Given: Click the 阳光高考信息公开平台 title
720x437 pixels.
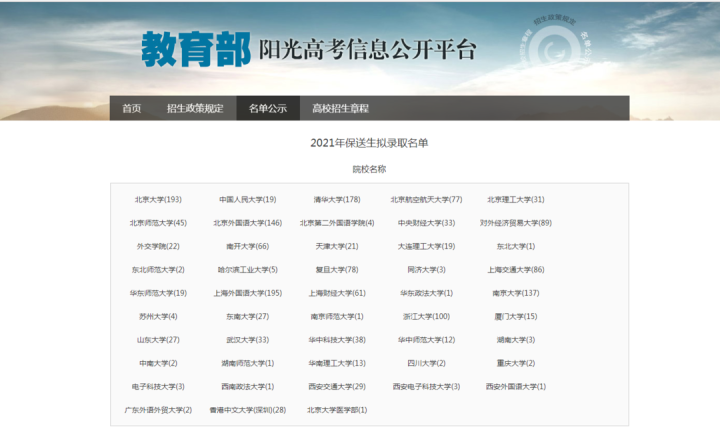Looking at the screenshot, I should pyautogui.click(x=367, y=50).
